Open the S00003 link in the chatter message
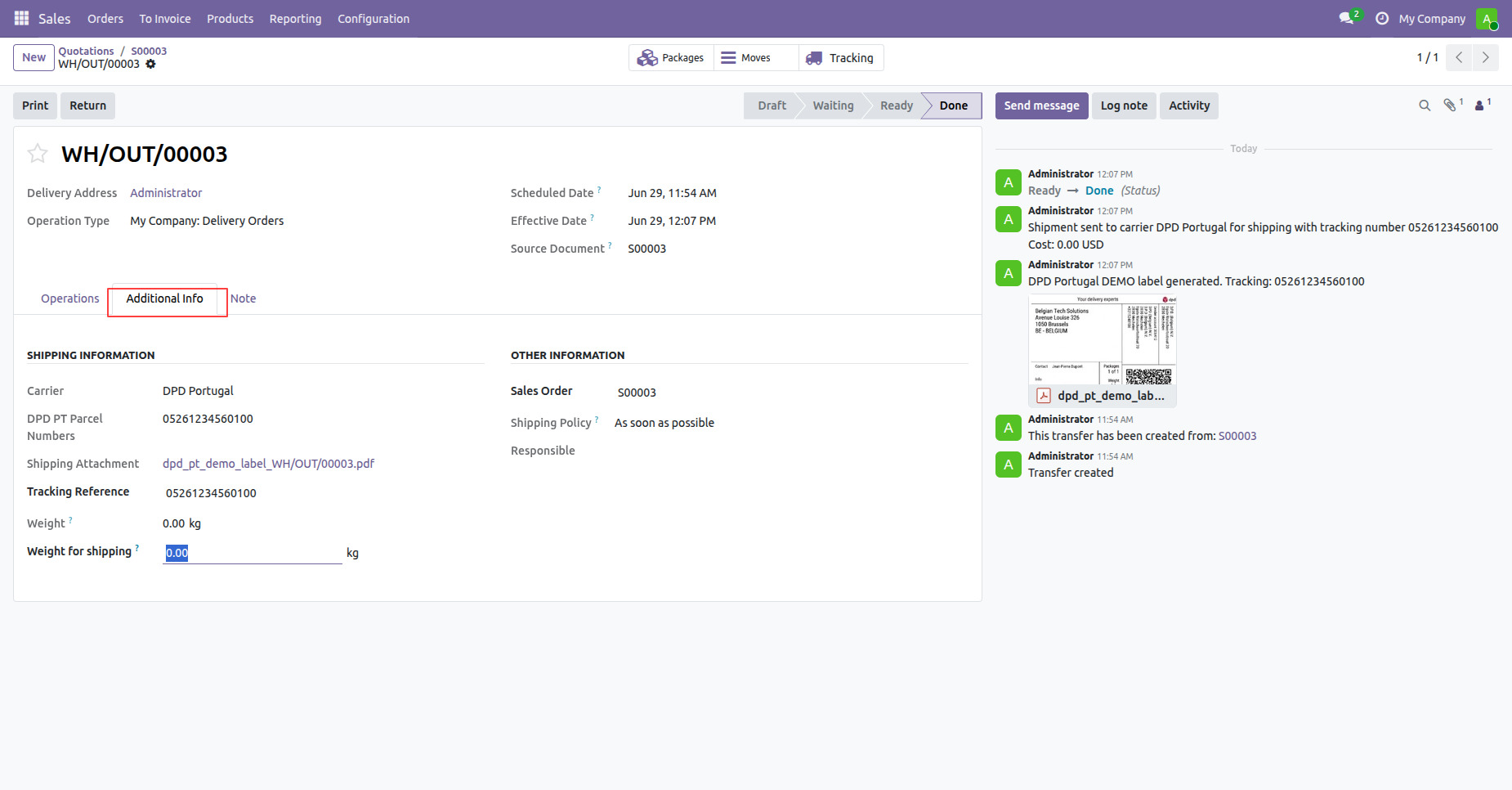 click(1237, 436)
